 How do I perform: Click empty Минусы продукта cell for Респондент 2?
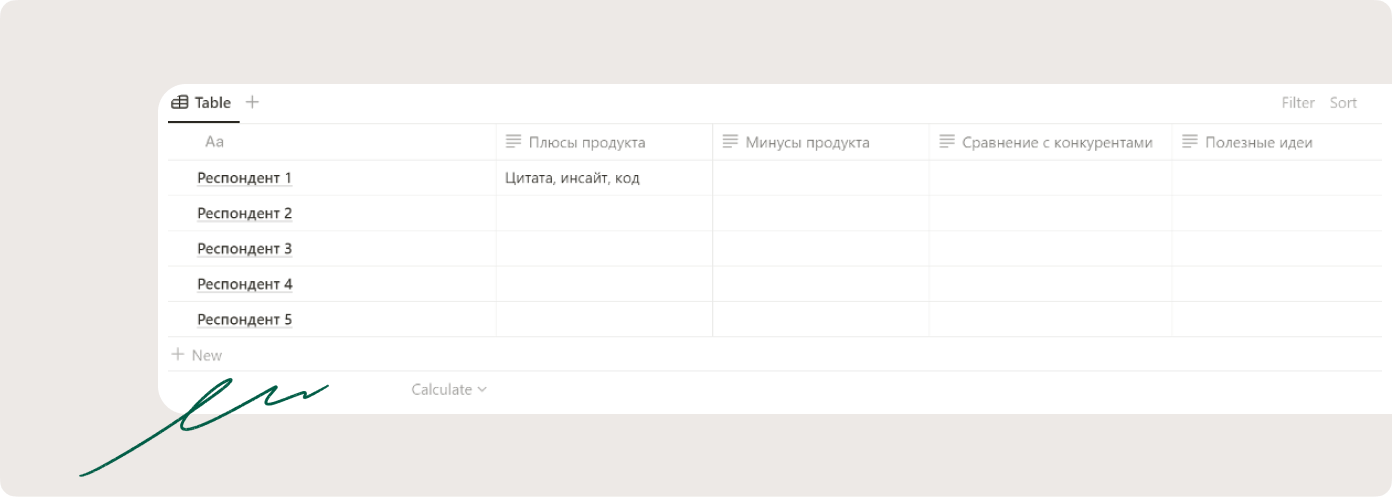coord(821,213)
